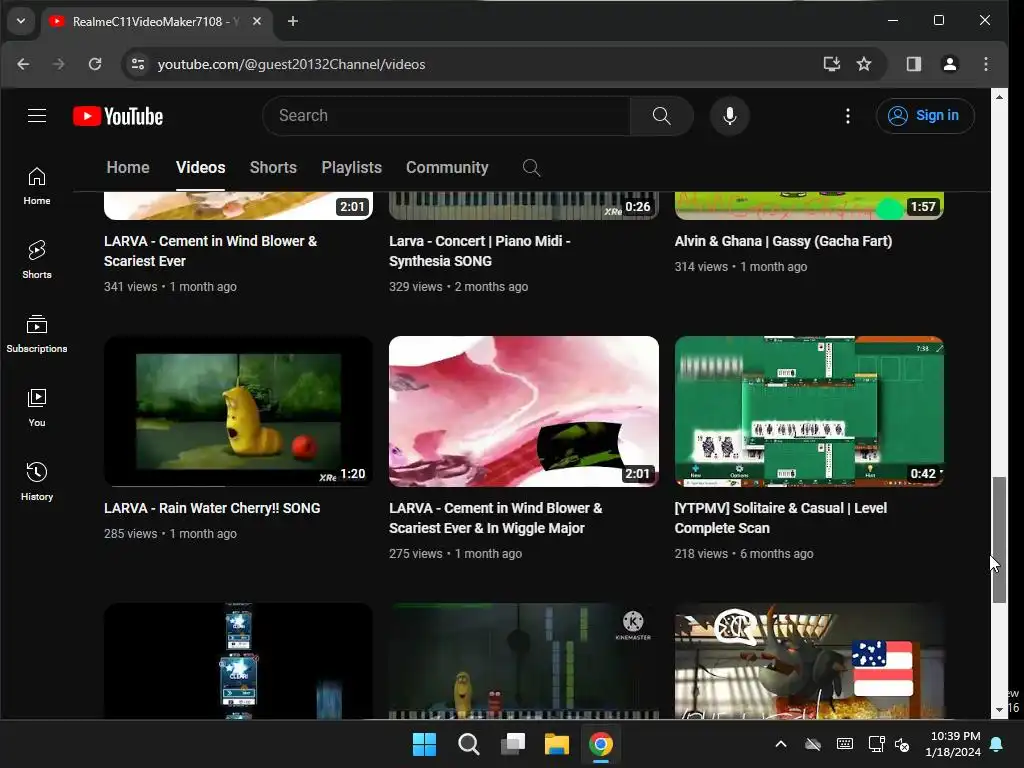
Task: Open taskbar Search
Action: click(x=468, y=744)
